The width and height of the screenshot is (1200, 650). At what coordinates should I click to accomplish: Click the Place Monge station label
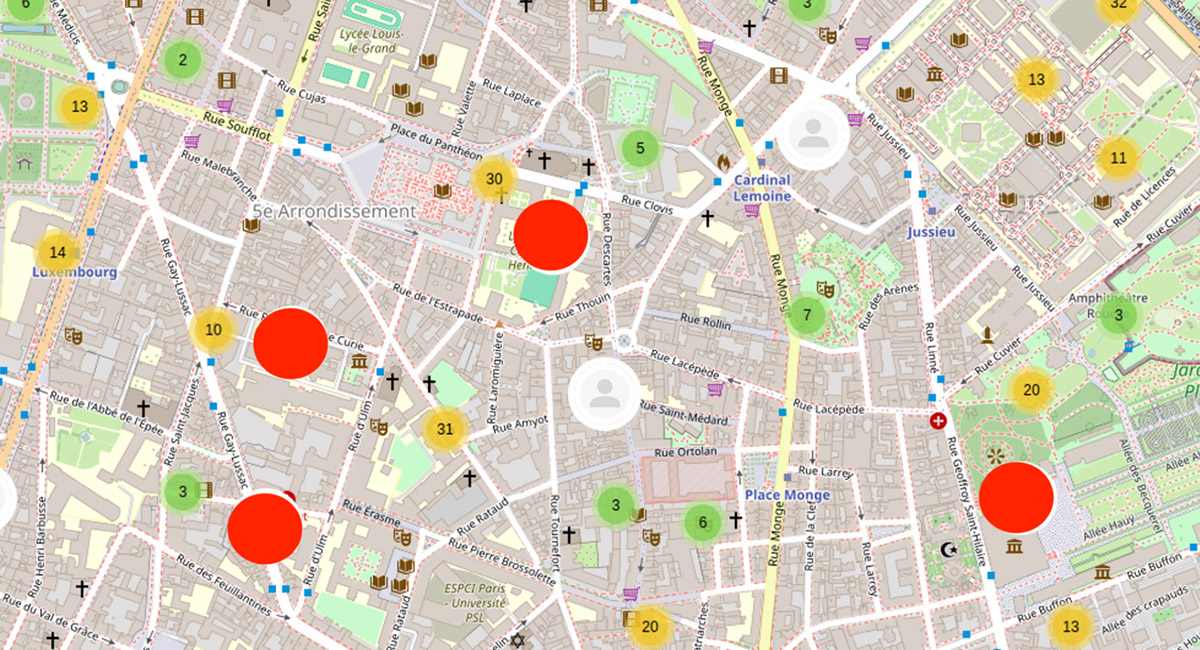click(x=787, y=495)
